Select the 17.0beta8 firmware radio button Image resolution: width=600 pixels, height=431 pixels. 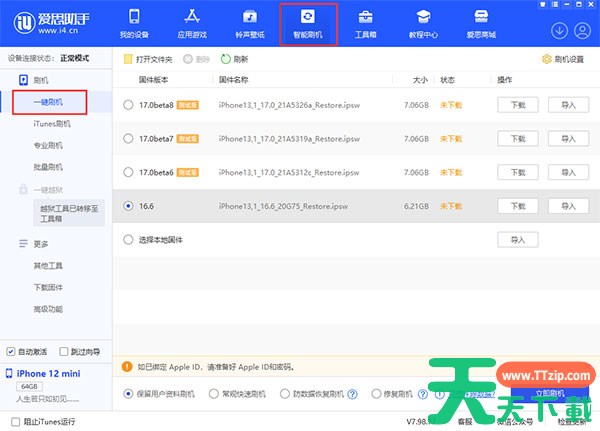128,105
